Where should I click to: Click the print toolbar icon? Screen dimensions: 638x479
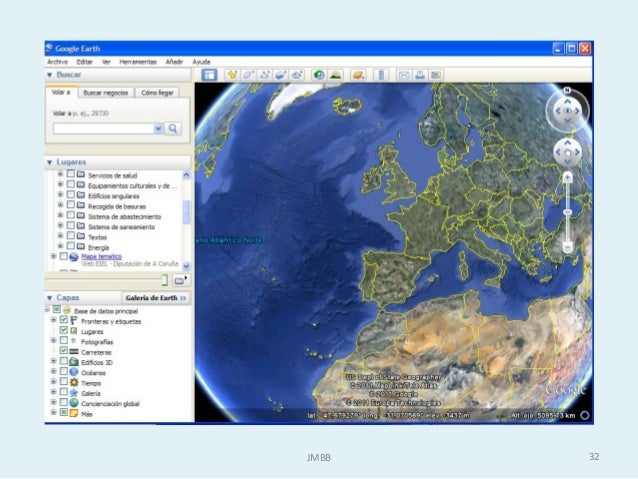tap(420, 75)
